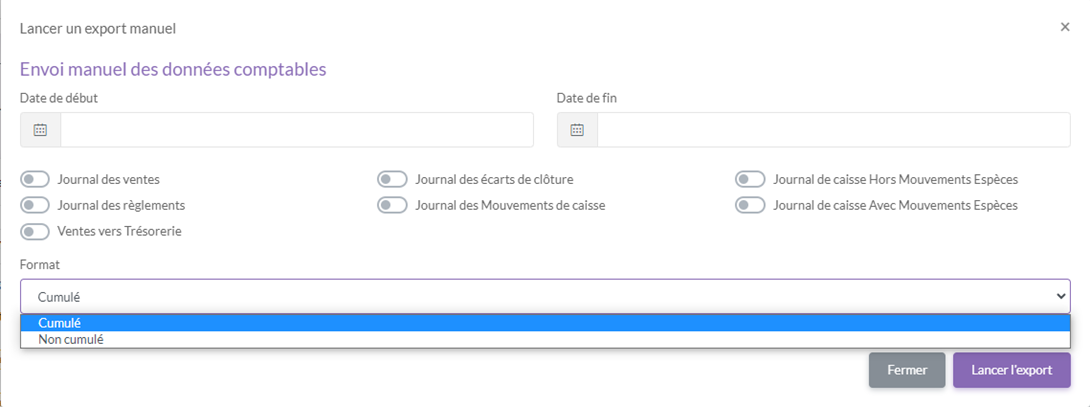Click the start date calendar icon
1090x407 pixels.
(x=40, y=130)
